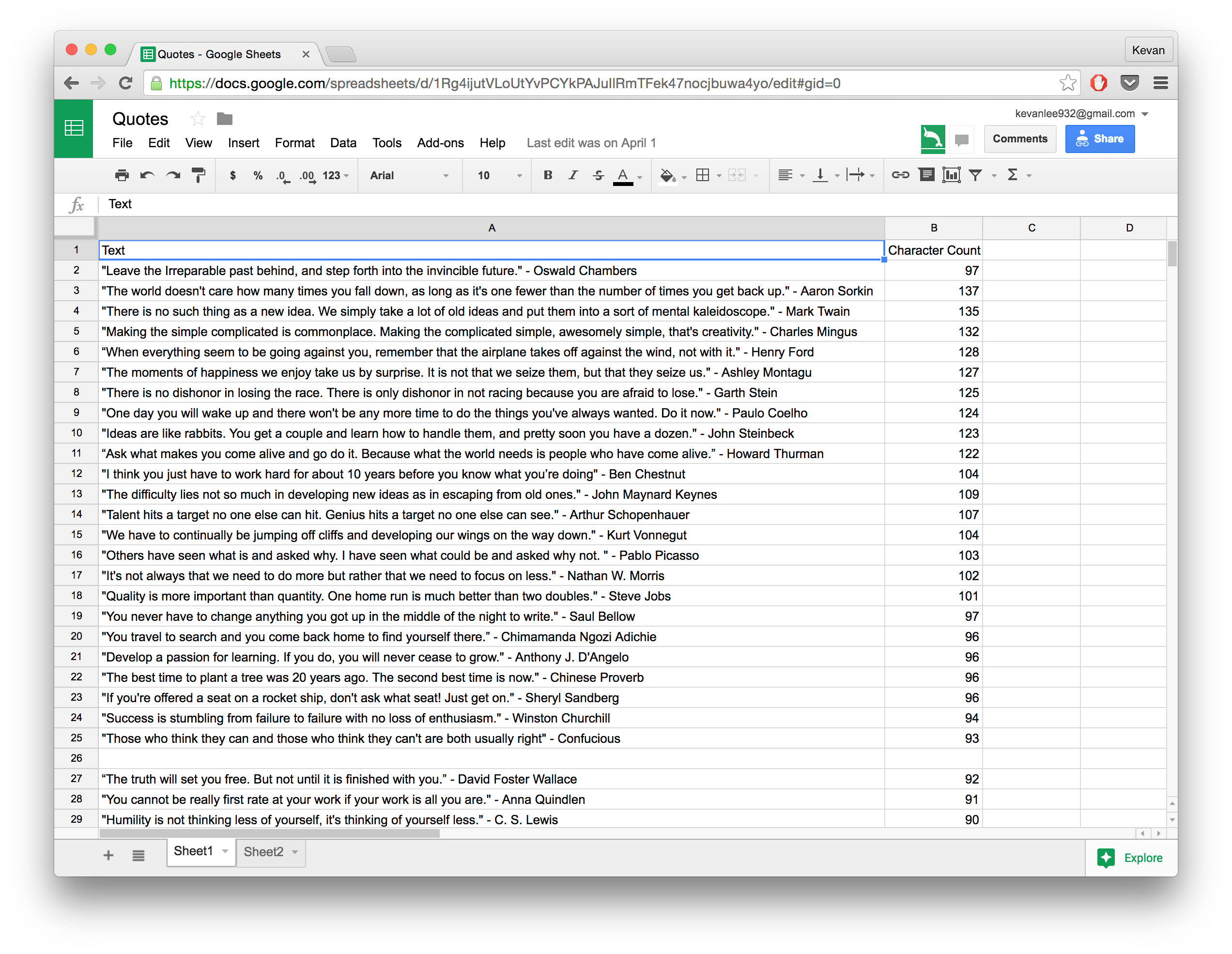
Task: Switch to the Sheet2 tab
Action: 263,851
